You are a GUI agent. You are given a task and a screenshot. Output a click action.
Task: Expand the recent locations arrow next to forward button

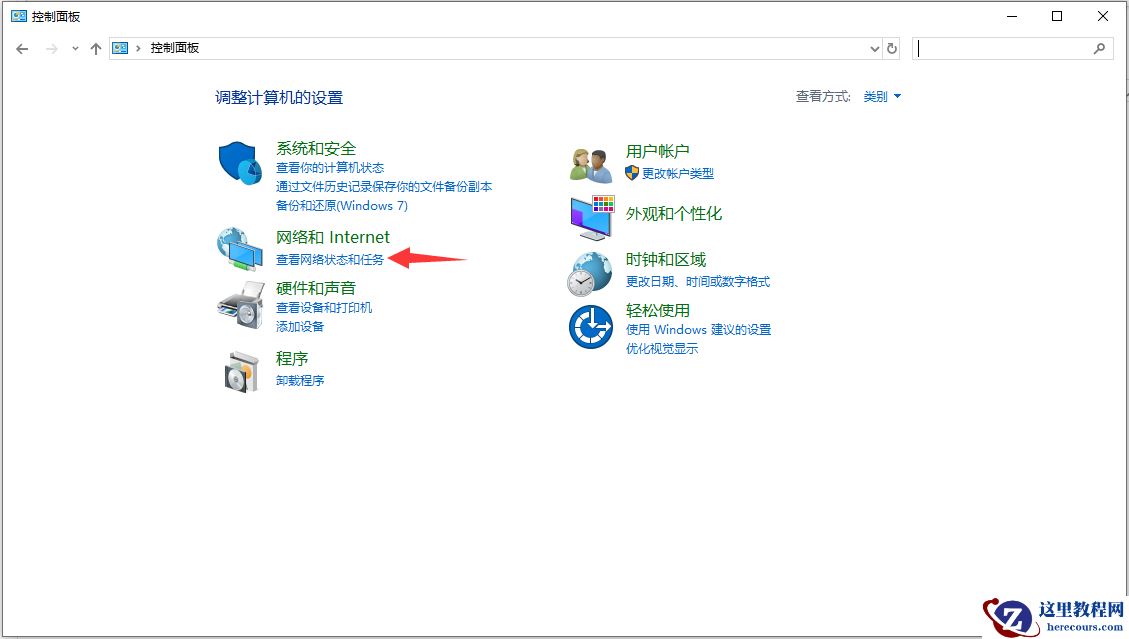coord(74,48)
